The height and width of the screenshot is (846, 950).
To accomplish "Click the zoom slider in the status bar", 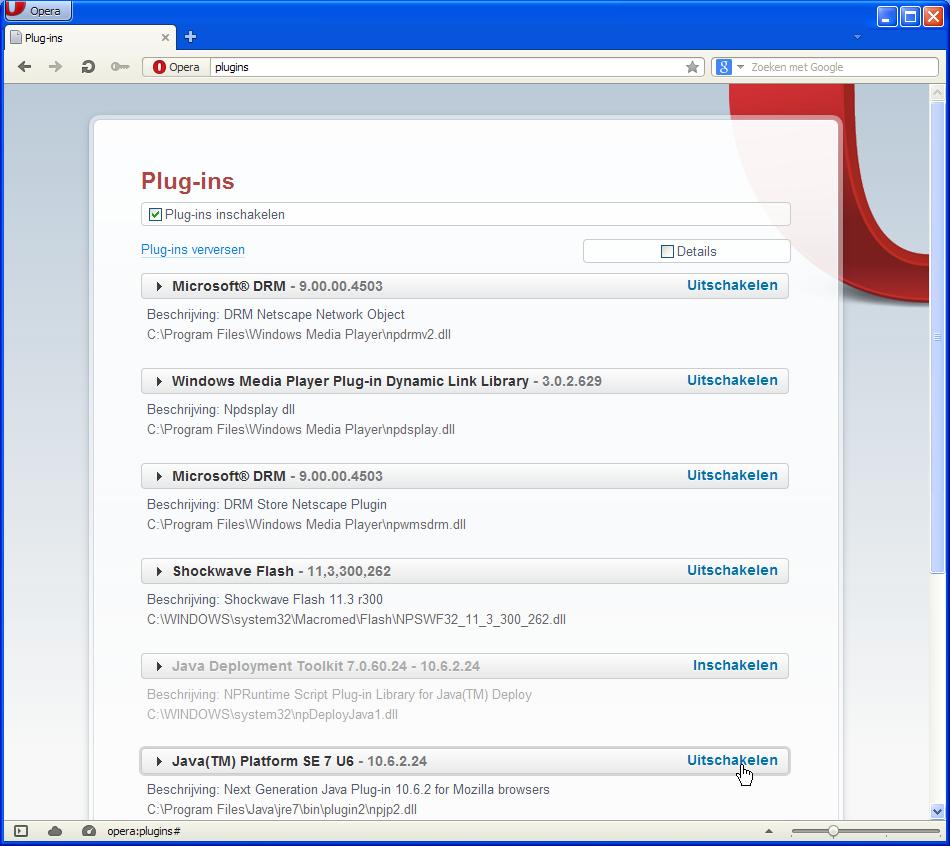I will pyautogui.click(x=833, y=831).
